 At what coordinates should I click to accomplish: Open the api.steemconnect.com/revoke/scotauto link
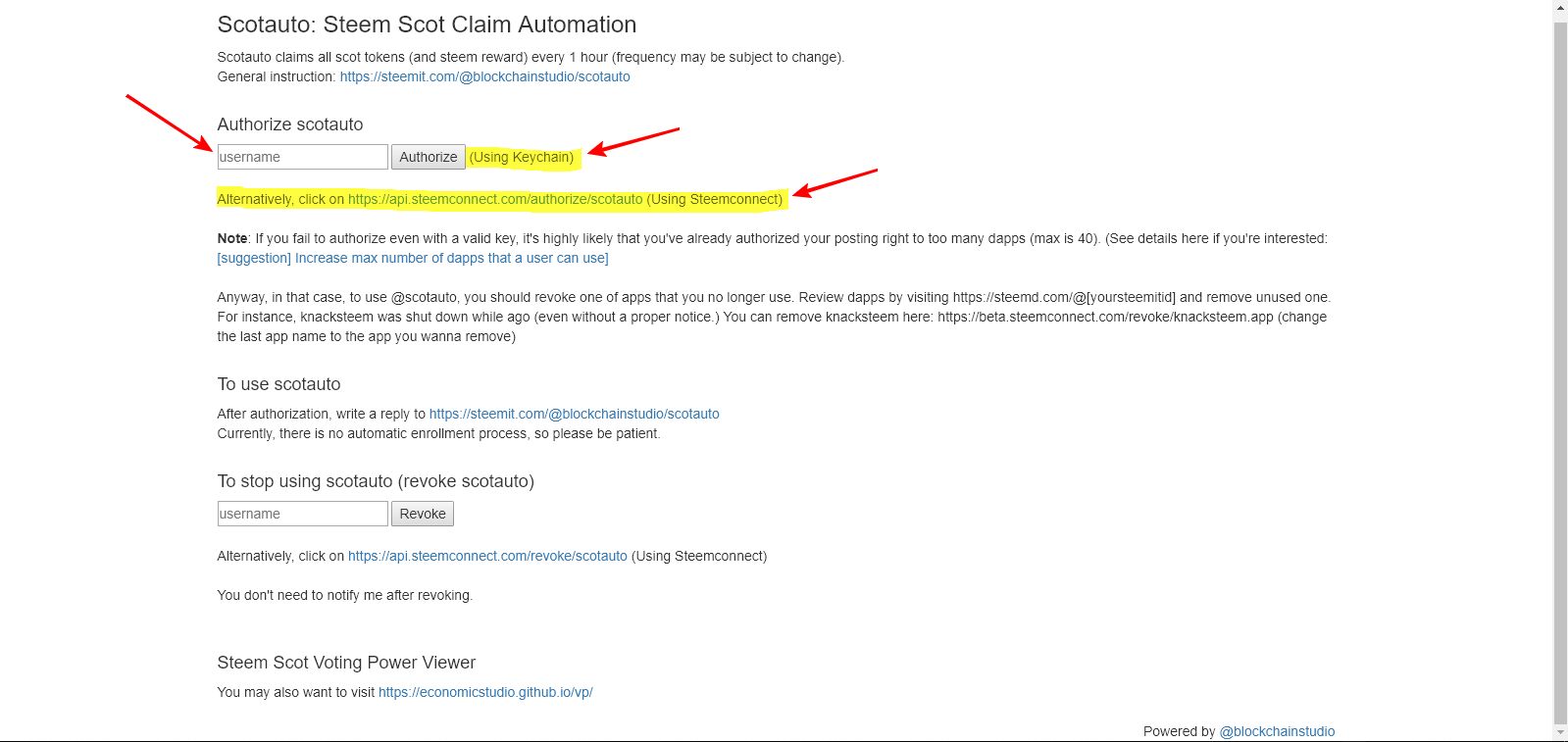tap(487, 556)
